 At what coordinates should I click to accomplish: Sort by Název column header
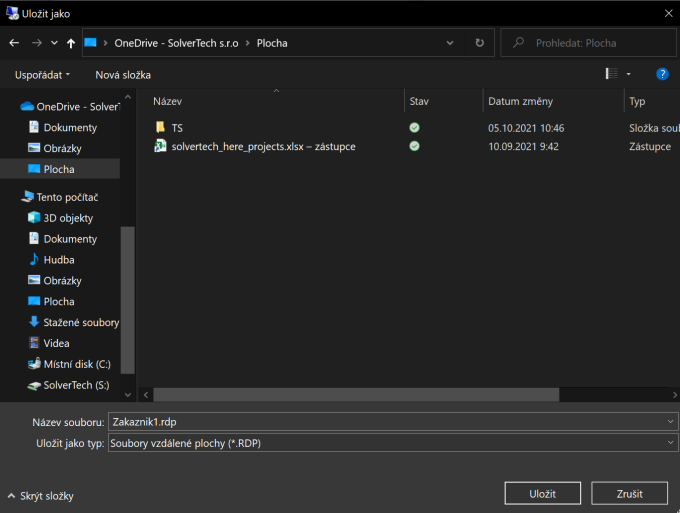tap(167, 101)
